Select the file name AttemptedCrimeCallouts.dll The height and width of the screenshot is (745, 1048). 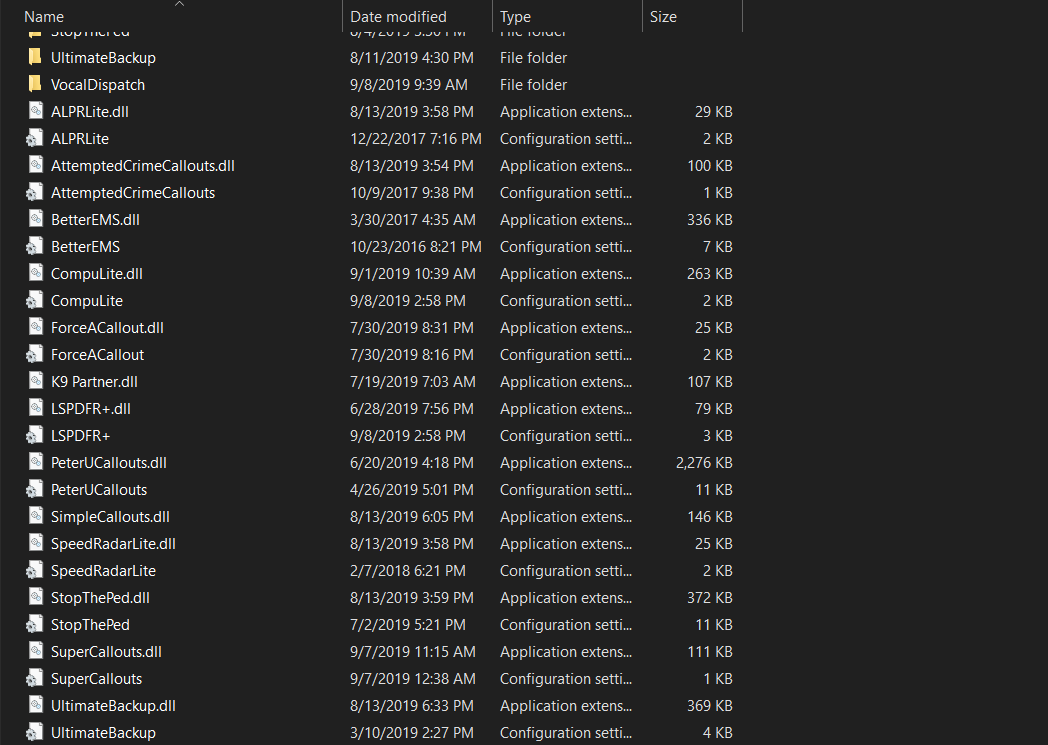(142, 166)
